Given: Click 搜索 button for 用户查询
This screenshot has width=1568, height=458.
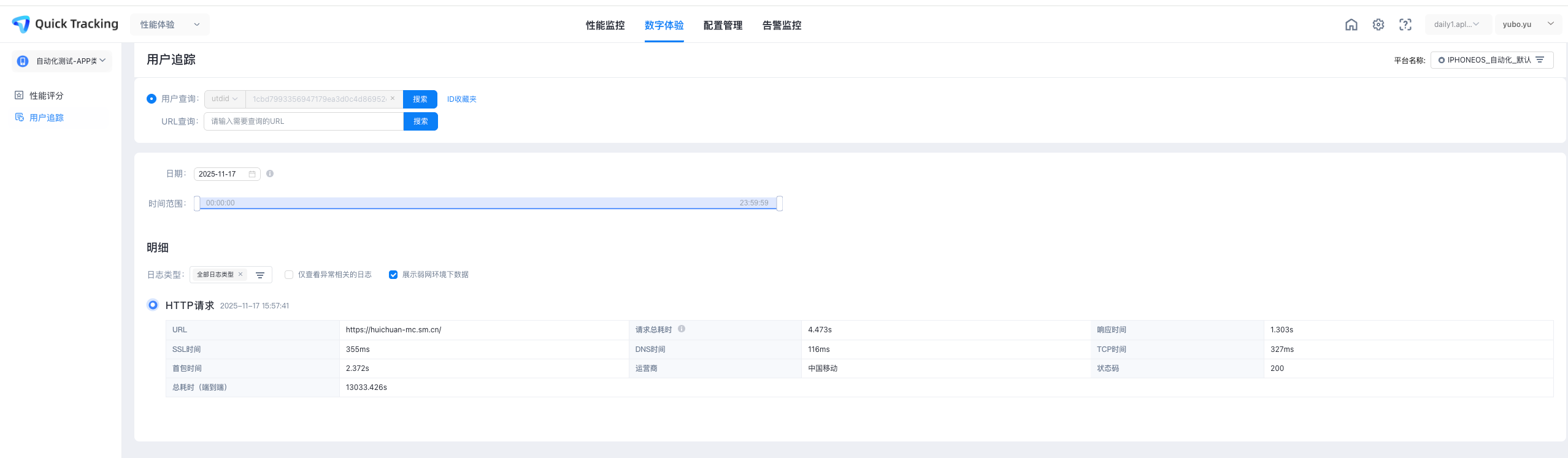Looking at the screenshot, I should point(420,99).
